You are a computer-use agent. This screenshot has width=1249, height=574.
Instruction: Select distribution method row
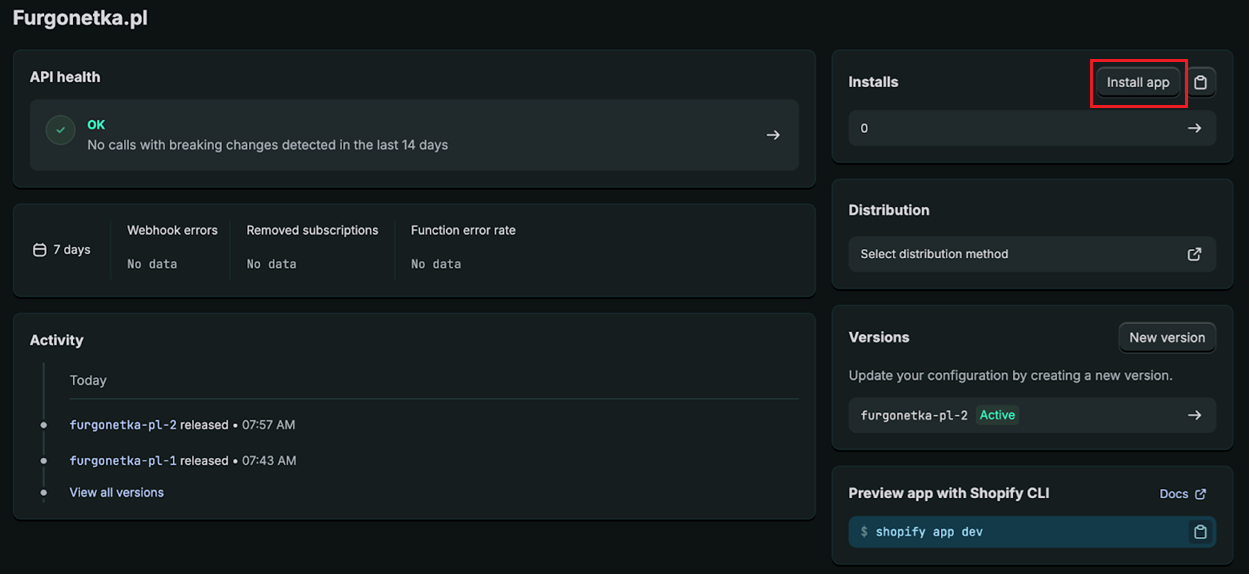pyautogui.click(x=1030, y=254)
